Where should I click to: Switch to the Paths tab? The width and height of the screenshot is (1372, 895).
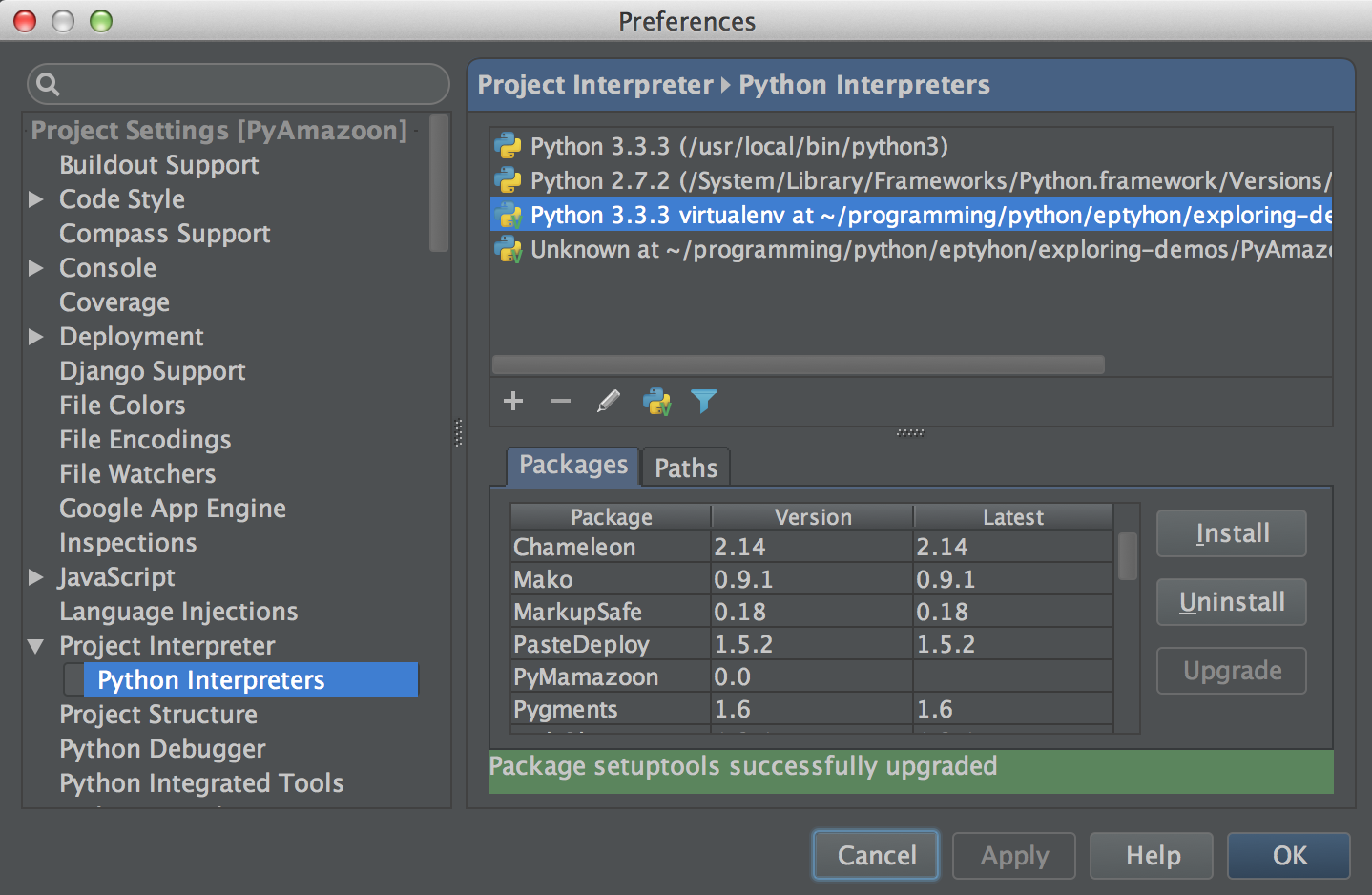pyautogui.click(x=685, y=468)
